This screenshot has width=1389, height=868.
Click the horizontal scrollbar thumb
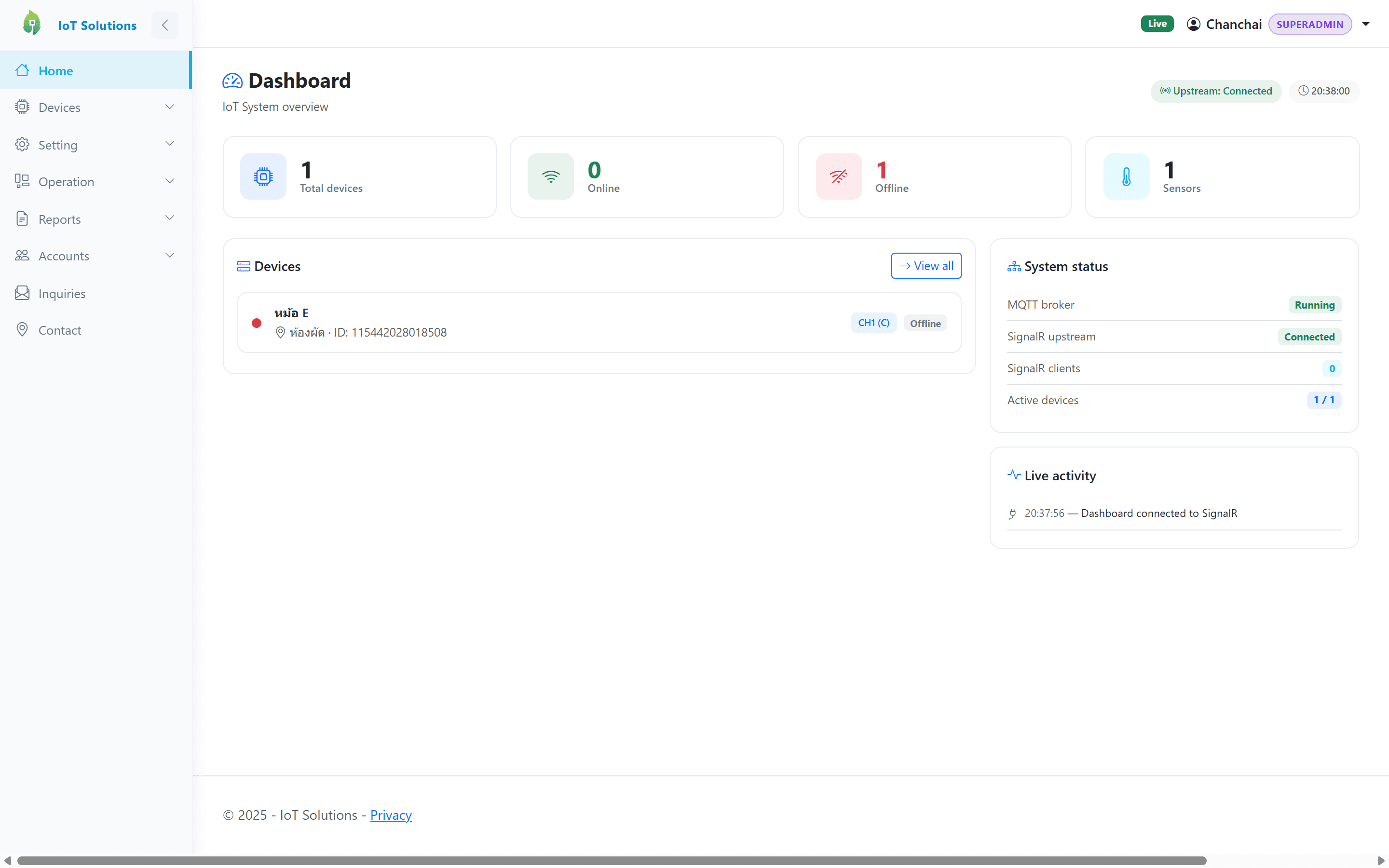611,860
